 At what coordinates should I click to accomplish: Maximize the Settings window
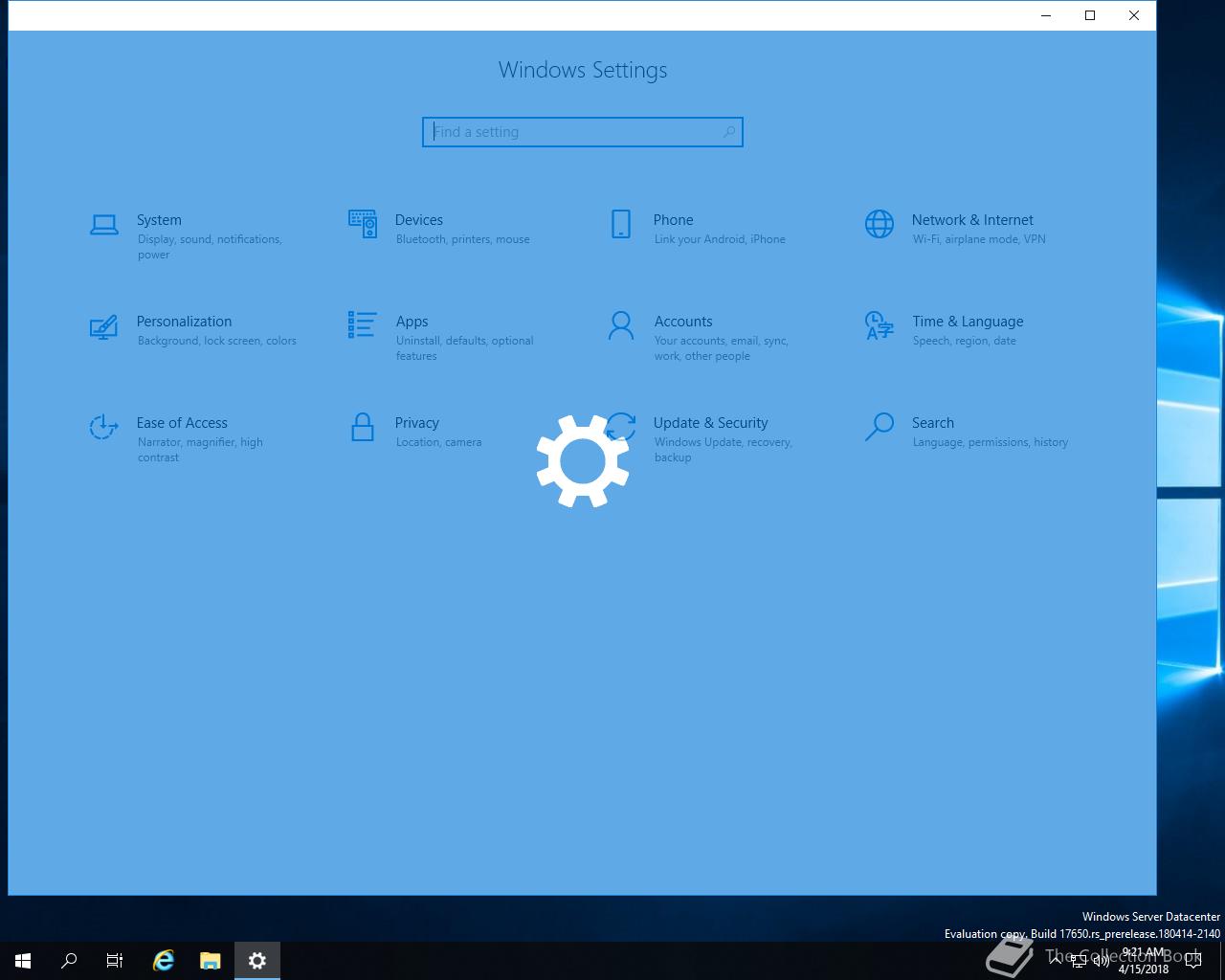[x=1090, y=15]
